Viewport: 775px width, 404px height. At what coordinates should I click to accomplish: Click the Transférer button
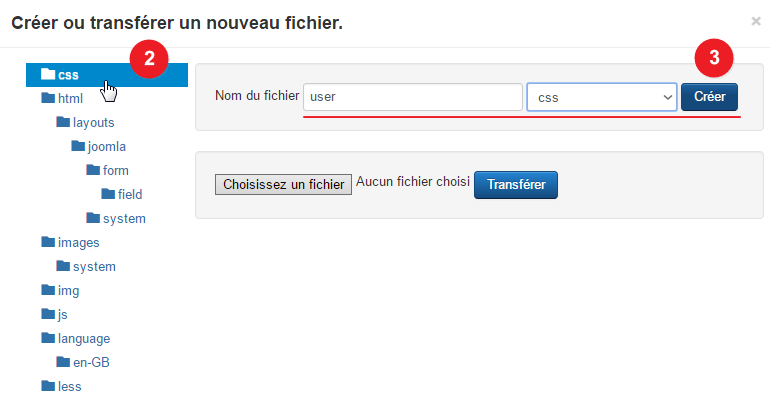(516, 185)
